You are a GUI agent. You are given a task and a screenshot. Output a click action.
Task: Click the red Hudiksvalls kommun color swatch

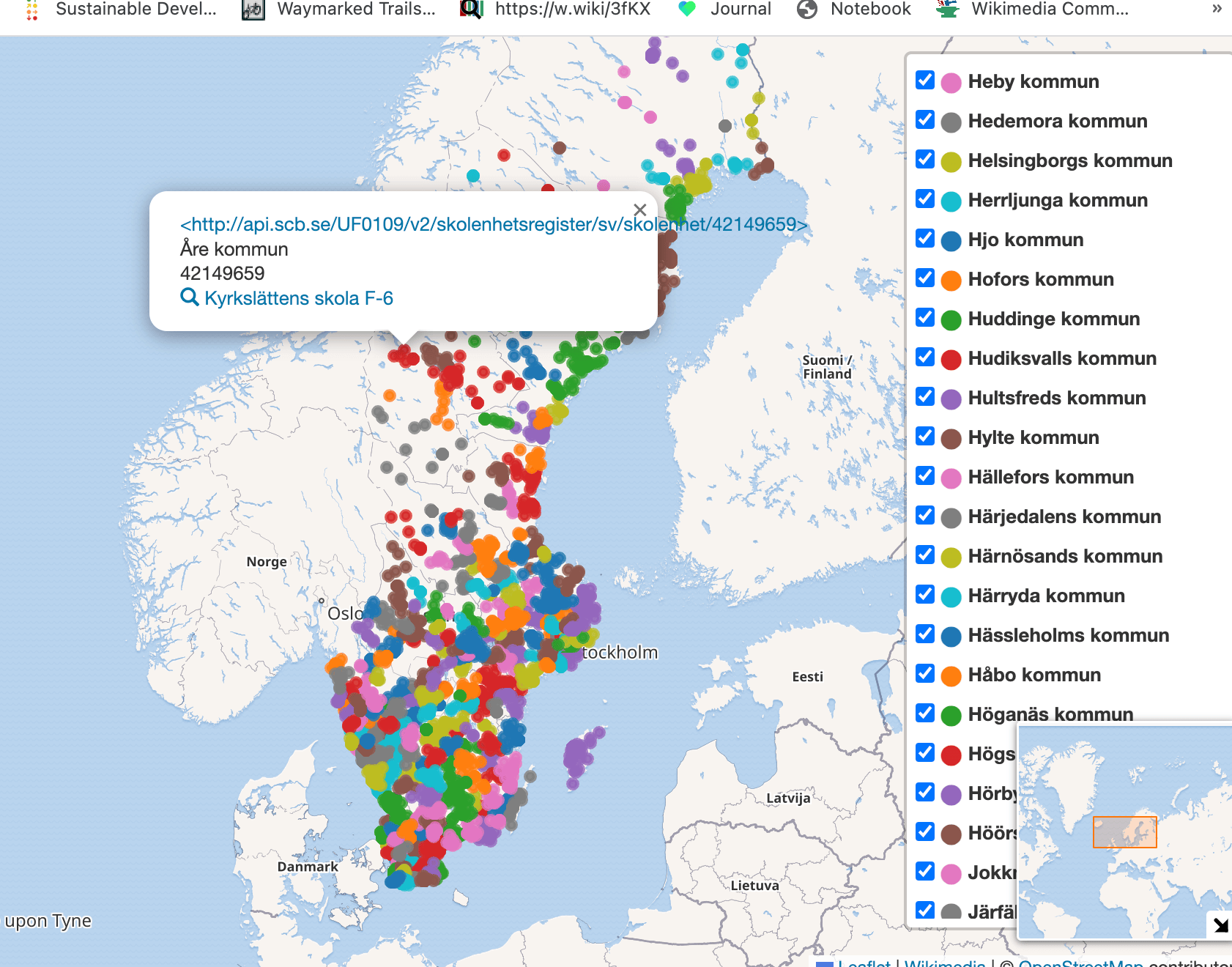951,360
